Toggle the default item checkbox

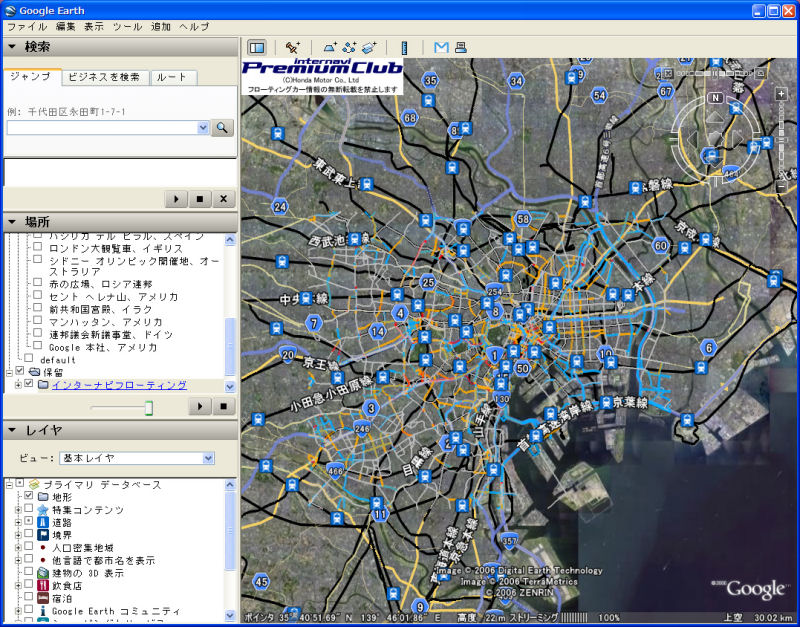(x=29, y=358)
